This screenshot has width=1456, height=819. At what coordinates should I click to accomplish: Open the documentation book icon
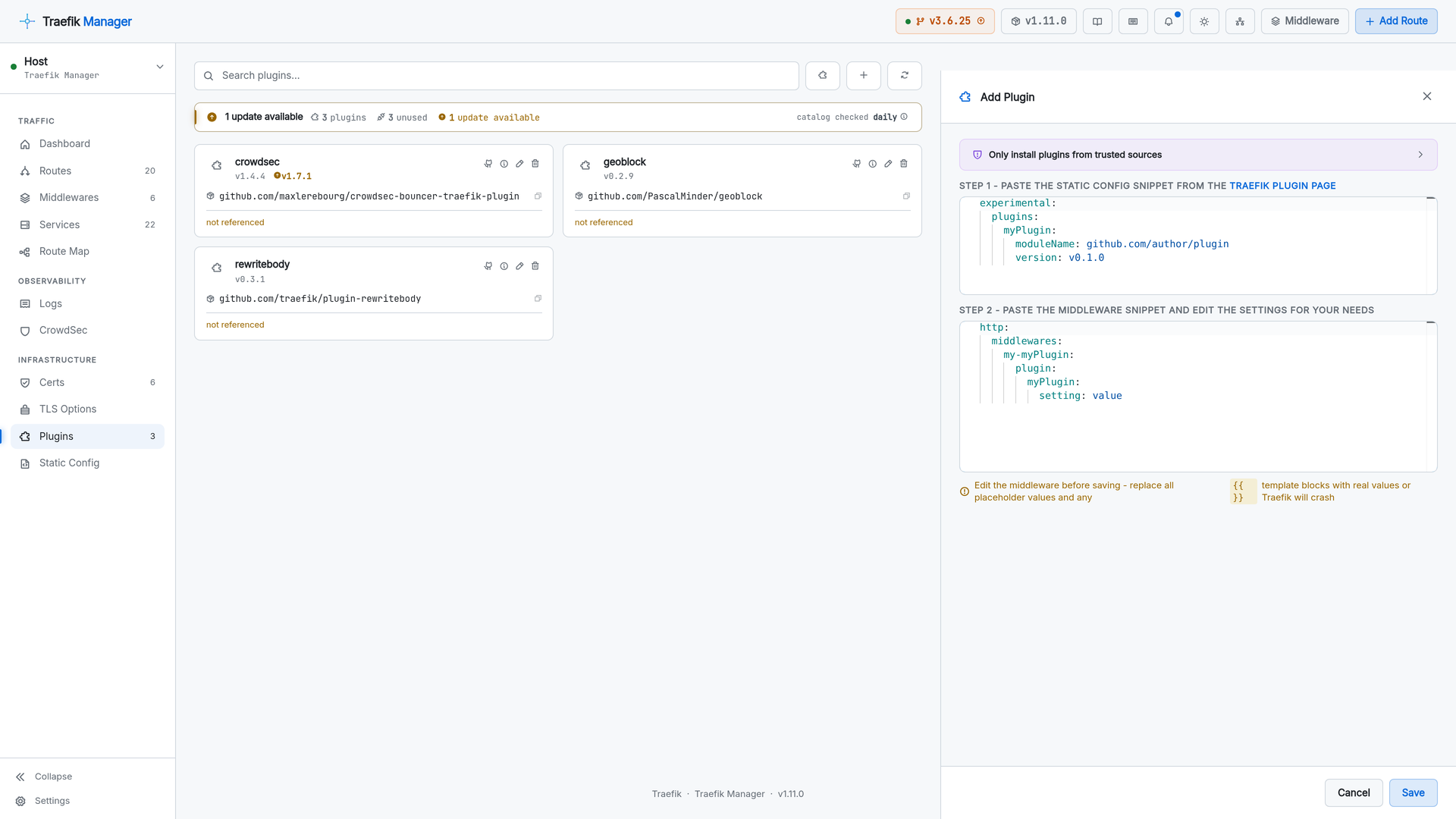pyautogui.click(x=1097, y=21)
